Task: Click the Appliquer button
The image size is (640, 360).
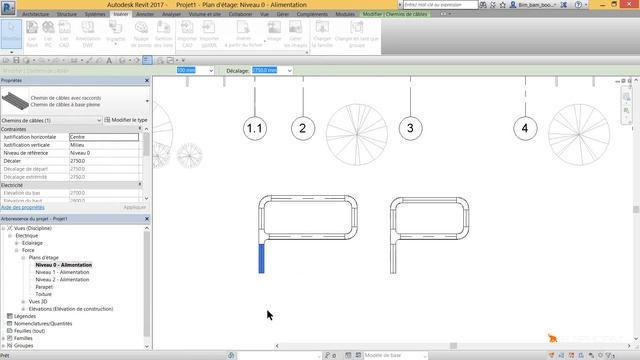Action: pos(134,207)
